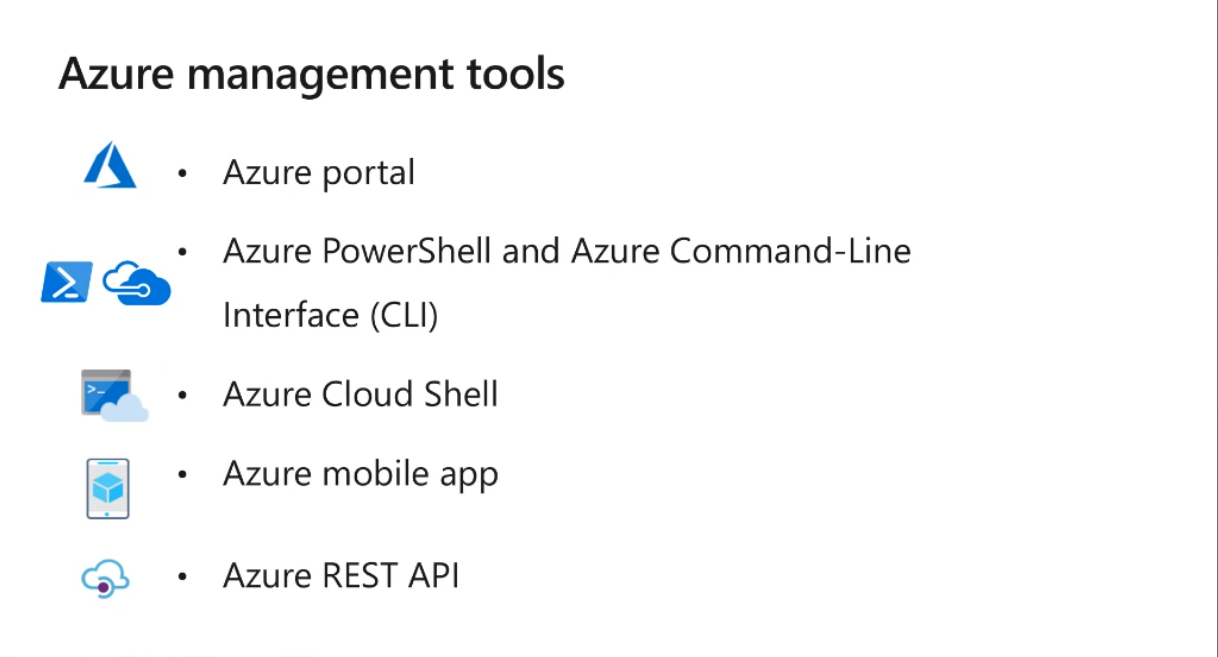Select the Azure Cloud Shell icon
This screenshot has height=657, width=1218.
click(x=114, y=395)
